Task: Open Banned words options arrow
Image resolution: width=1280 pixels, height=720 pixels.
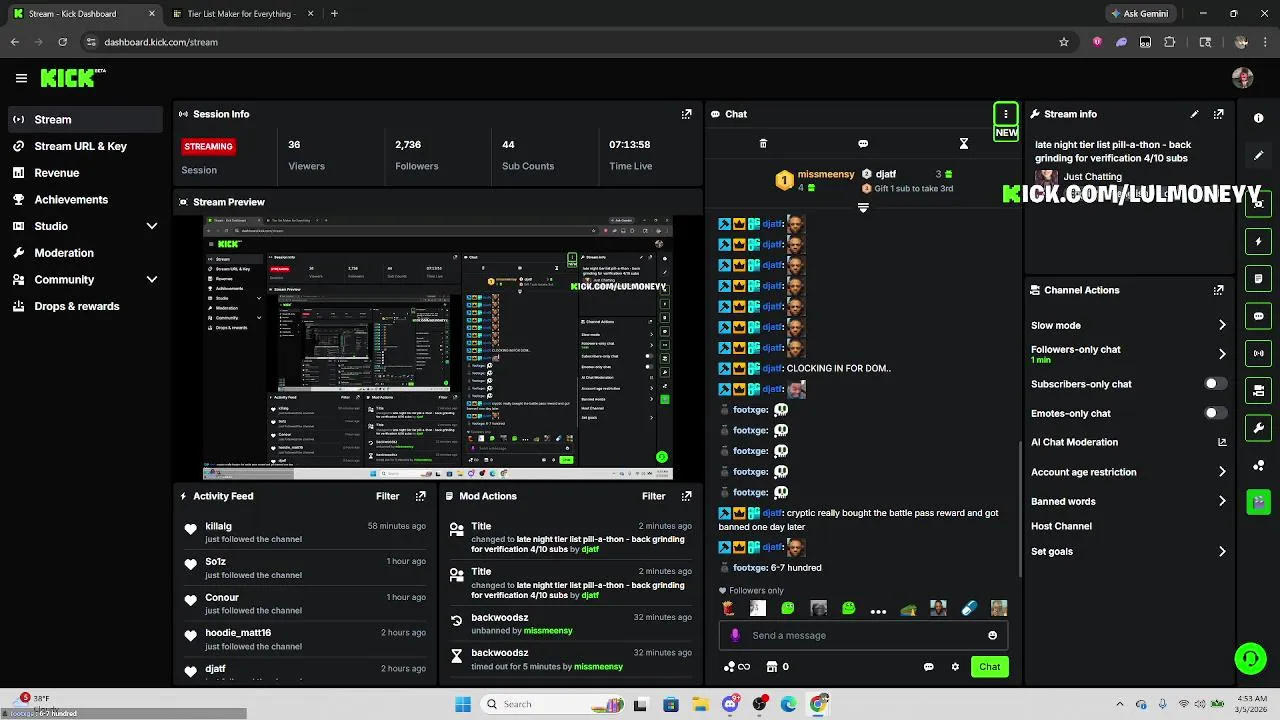Action: (x=1222, y=501)
